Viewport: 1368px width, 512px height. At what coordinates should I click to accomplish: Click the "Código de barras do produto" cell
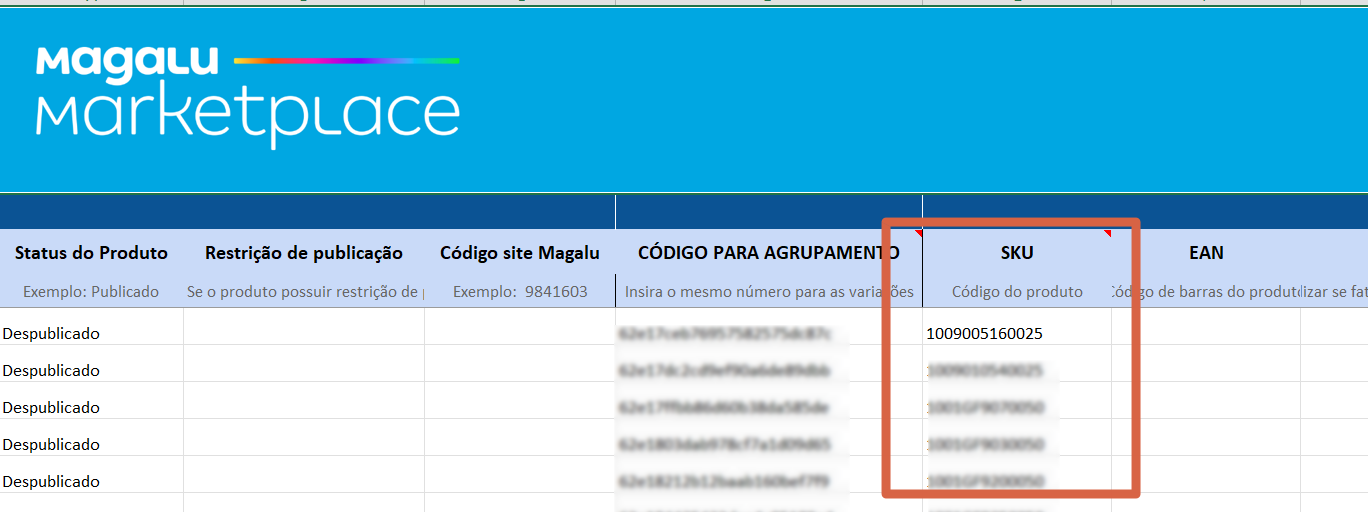point(1206,292)
